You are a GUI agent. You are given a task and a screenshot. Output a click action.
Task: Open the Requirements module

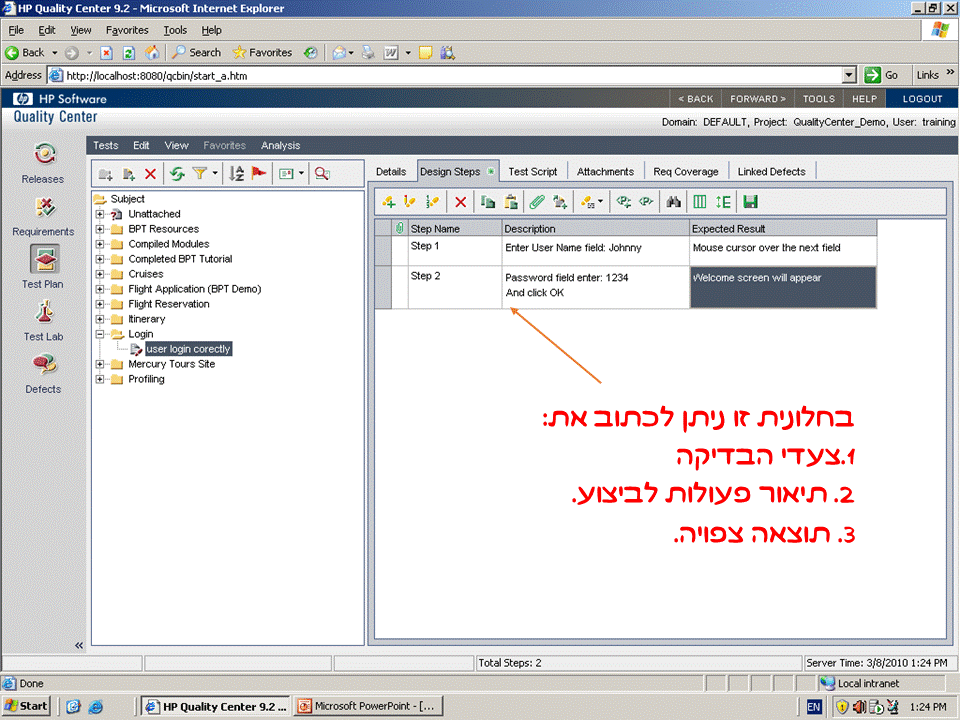click(43, 216)
